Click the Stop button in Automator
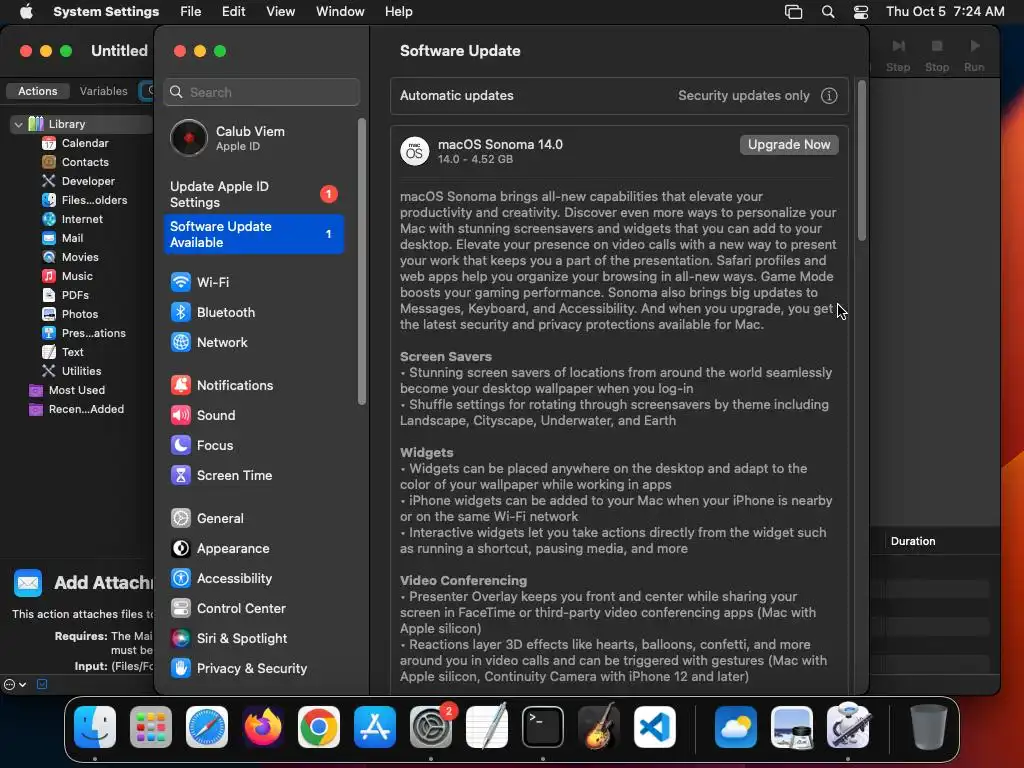Screen dimensions: 1024x768 936,55
